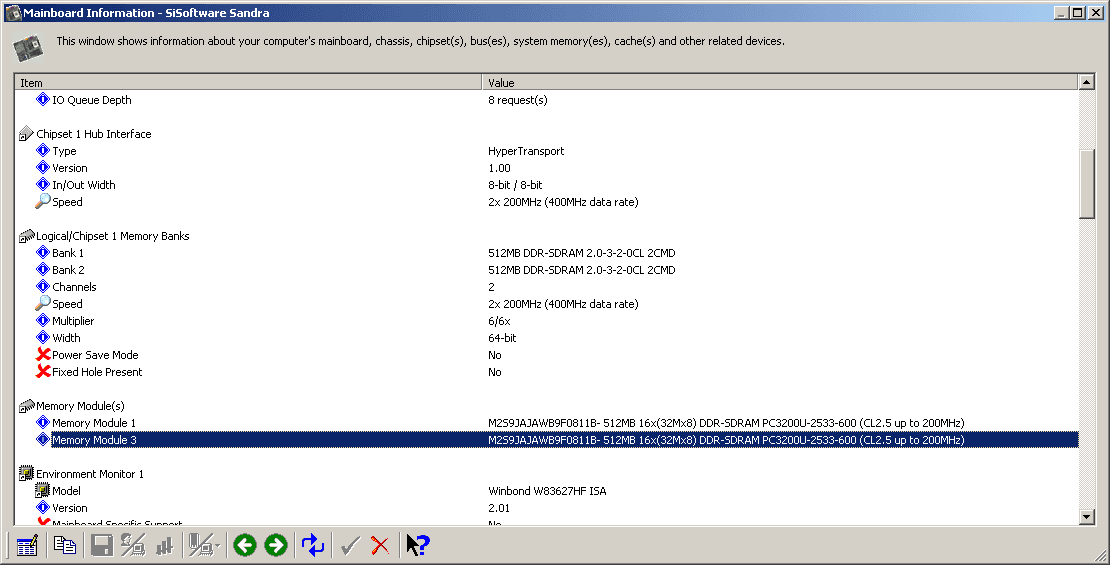Open dropdown arrow beside greyed computer toolbar icon

point(217,546)
